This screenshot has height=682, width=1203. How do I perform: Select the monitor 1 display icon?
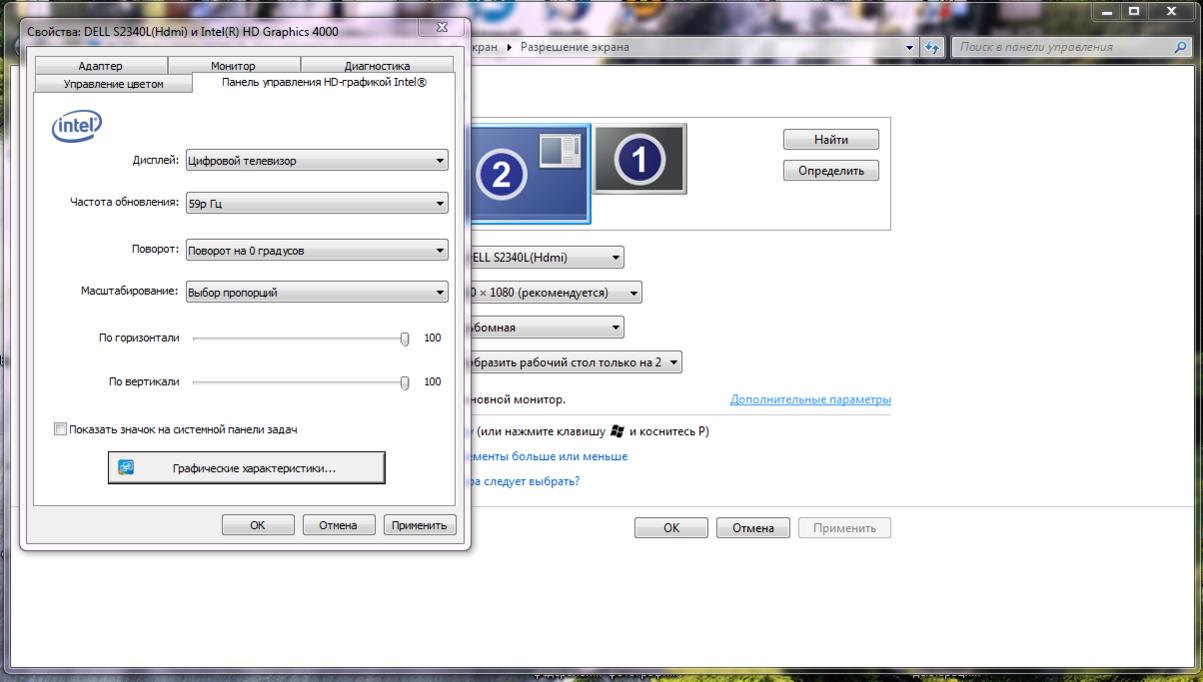(640, 158)
